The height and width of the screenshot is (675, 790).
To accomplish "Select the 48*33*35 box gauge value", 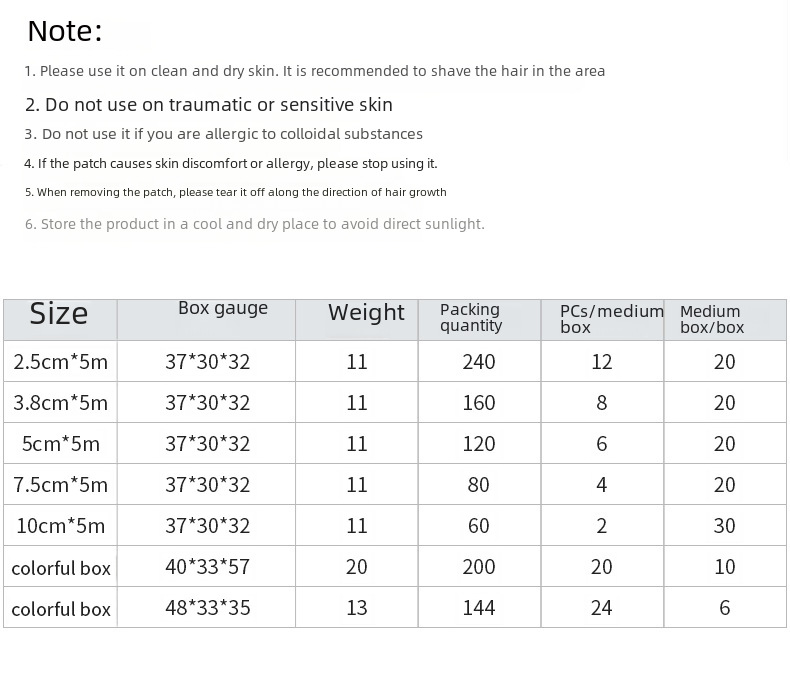I will tap(207, 608).
